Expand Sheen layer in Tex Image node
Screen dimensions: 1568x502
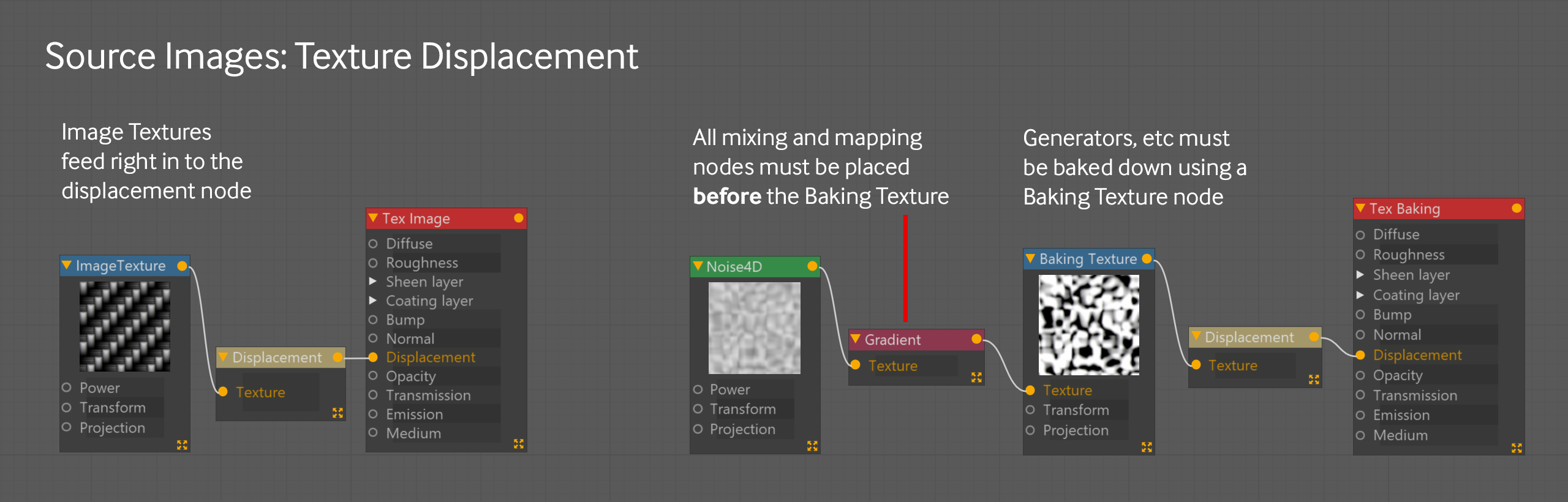pyautogui.click(x=373, y=282)
